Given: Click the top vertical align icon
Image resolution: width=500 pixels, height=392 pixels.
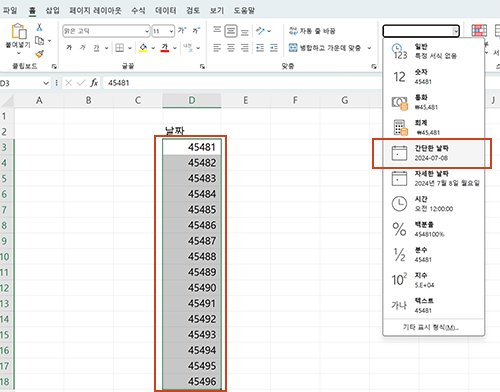Looking at the screenshot, I should point(217,31).
